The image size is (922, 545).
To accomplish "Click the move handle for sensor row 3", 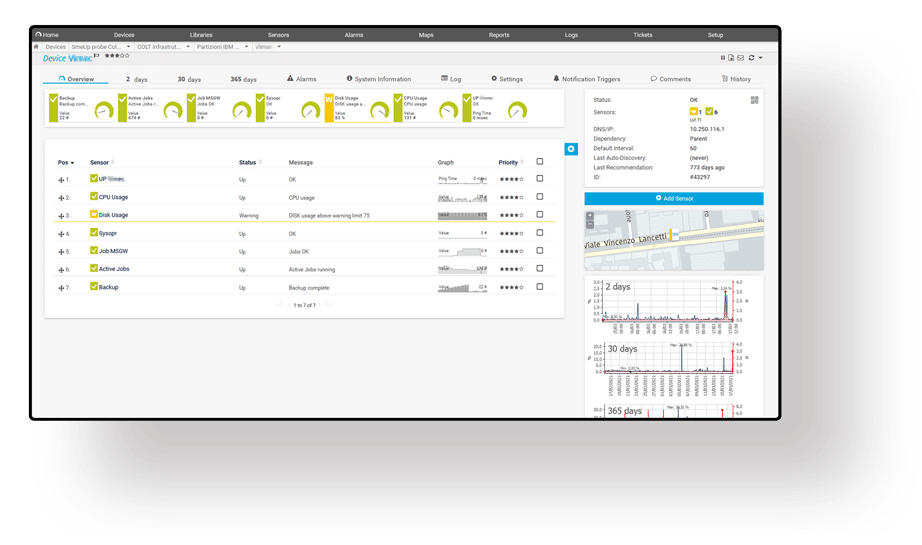I will pos(61,216).
